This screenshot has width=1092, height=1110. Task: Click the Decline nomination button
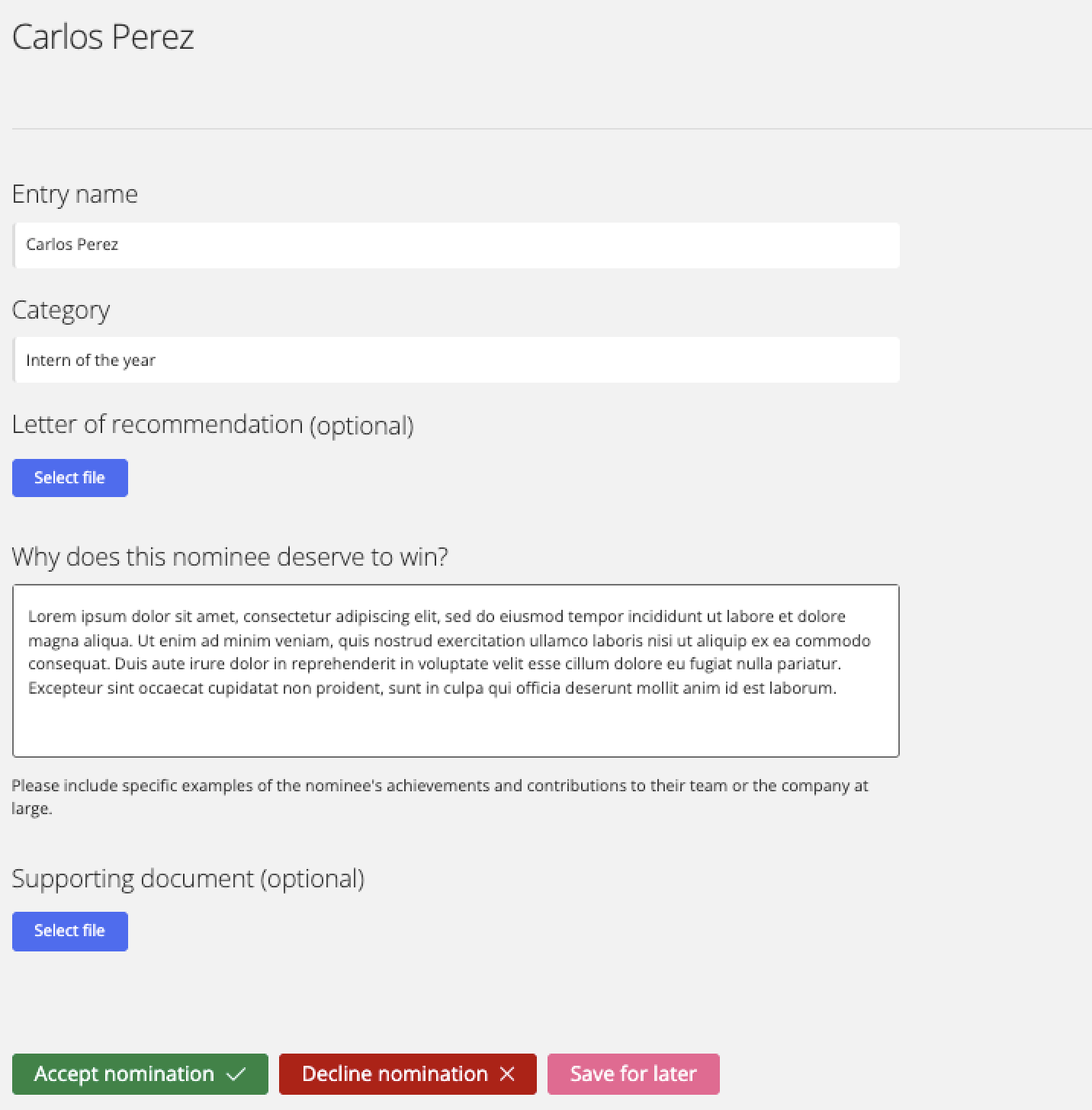pos(408,1074)
